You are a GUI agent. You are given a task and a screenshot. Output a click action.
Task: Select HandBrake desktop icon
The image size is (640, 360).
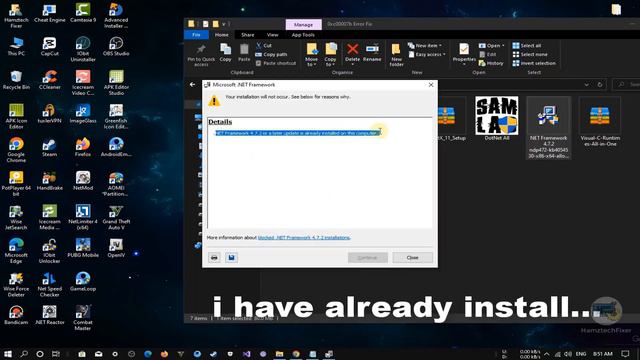pos(49,181)
